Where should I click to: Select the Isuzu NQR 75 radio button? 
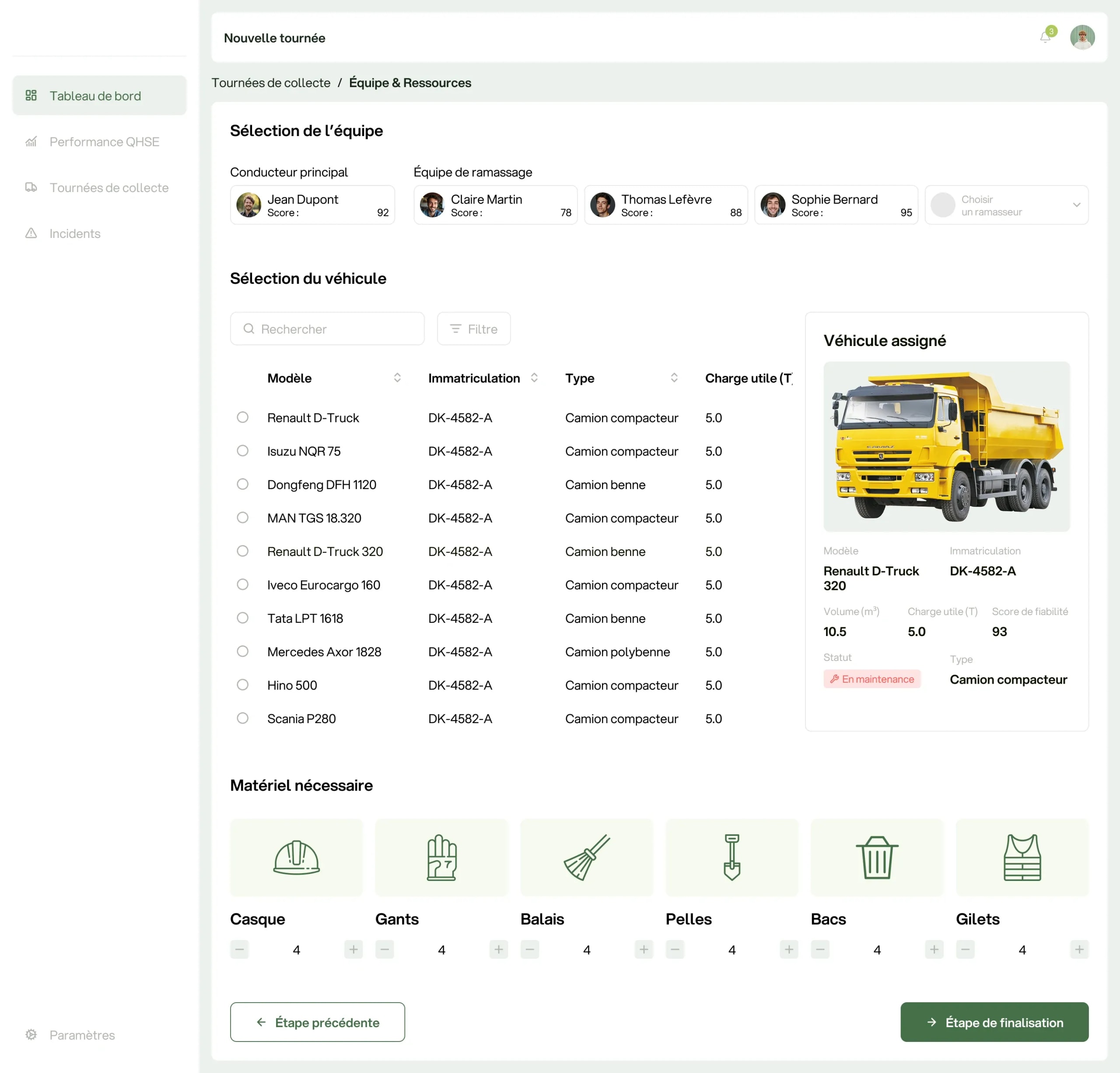click(242, 450)
